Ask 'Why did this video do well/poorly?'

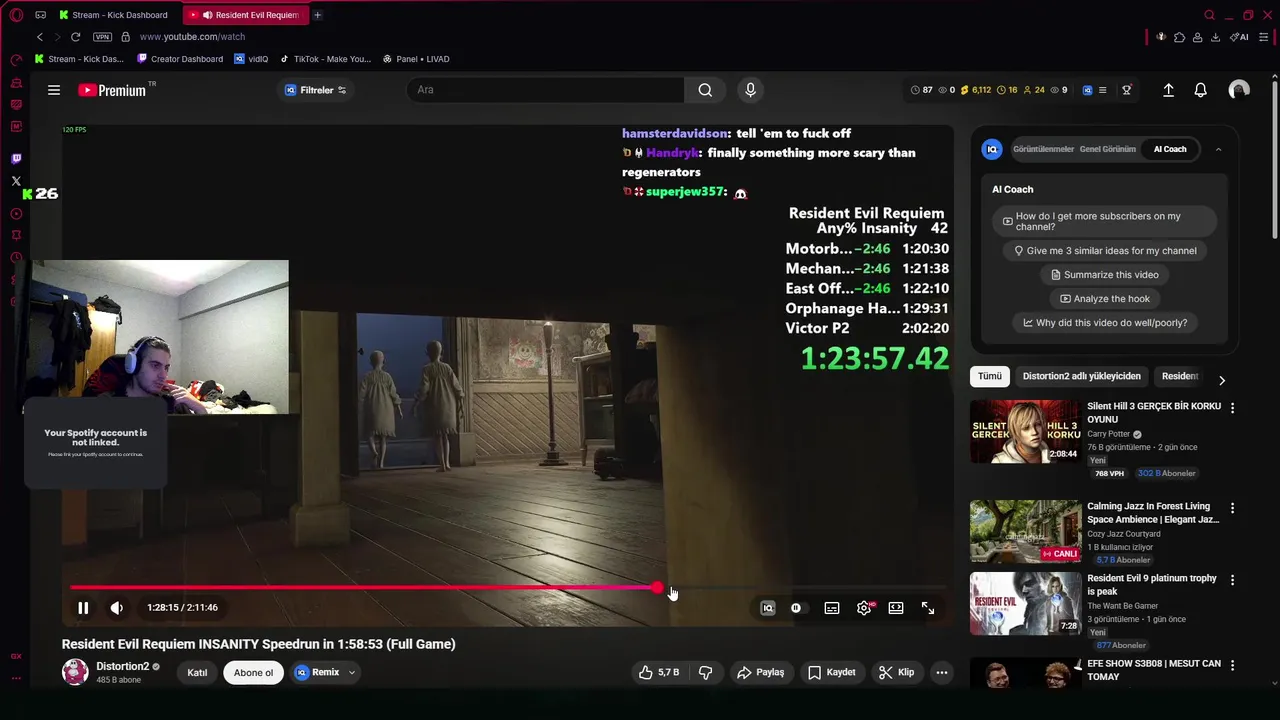click(1104, 323)
